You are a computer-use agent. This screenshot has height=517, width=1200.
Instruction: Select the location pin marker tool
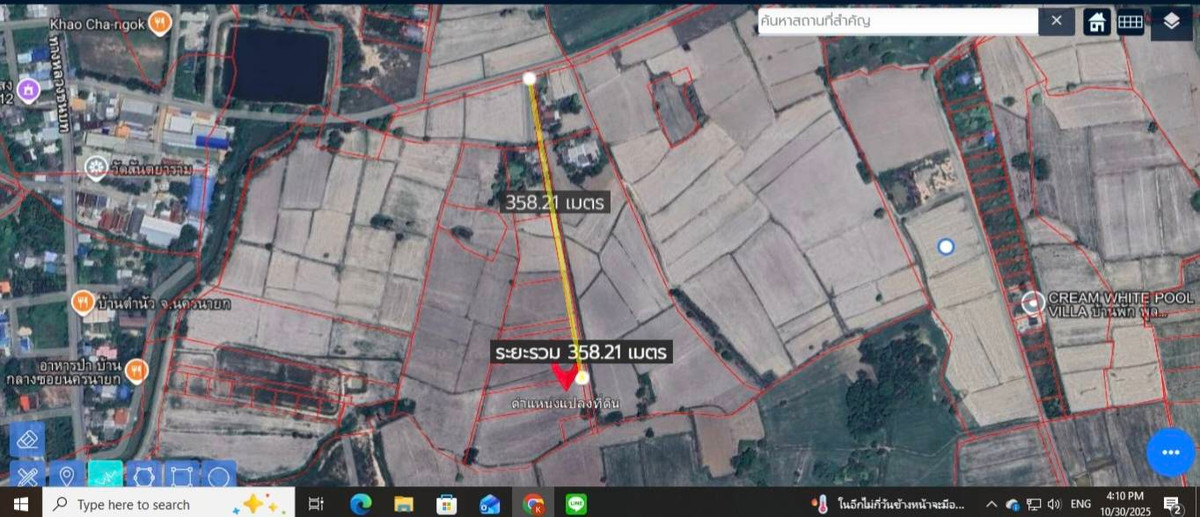[x=66, y=476]
